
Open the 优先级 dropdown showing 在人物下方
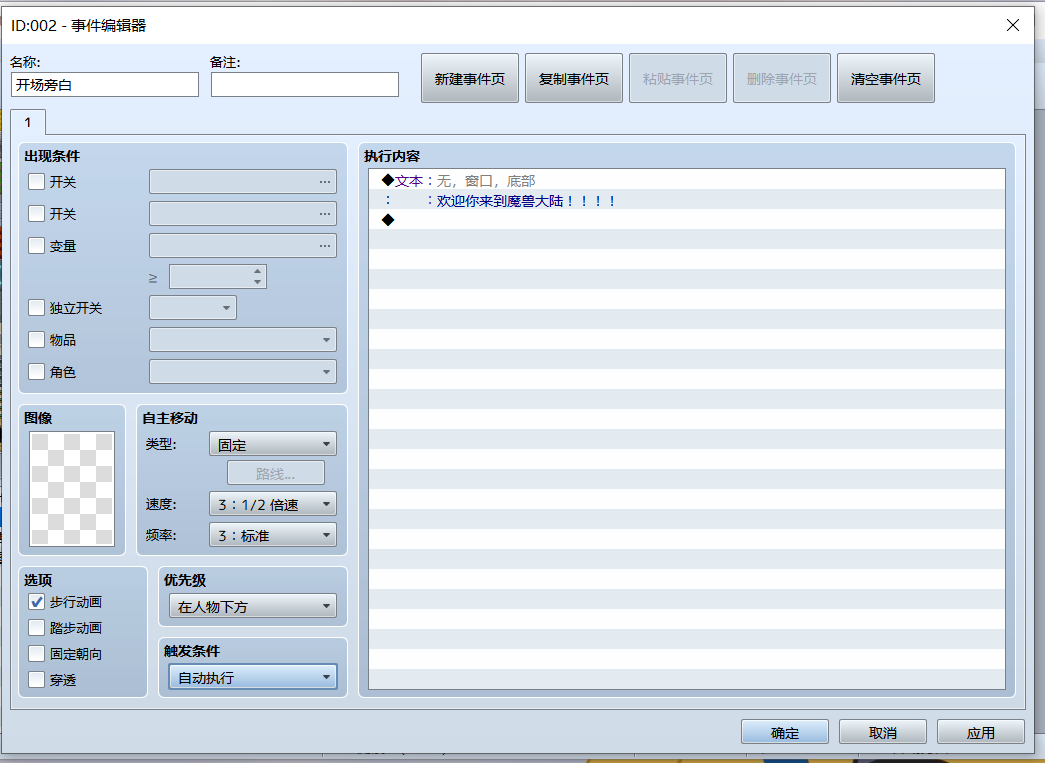click(x=253, y=606)
